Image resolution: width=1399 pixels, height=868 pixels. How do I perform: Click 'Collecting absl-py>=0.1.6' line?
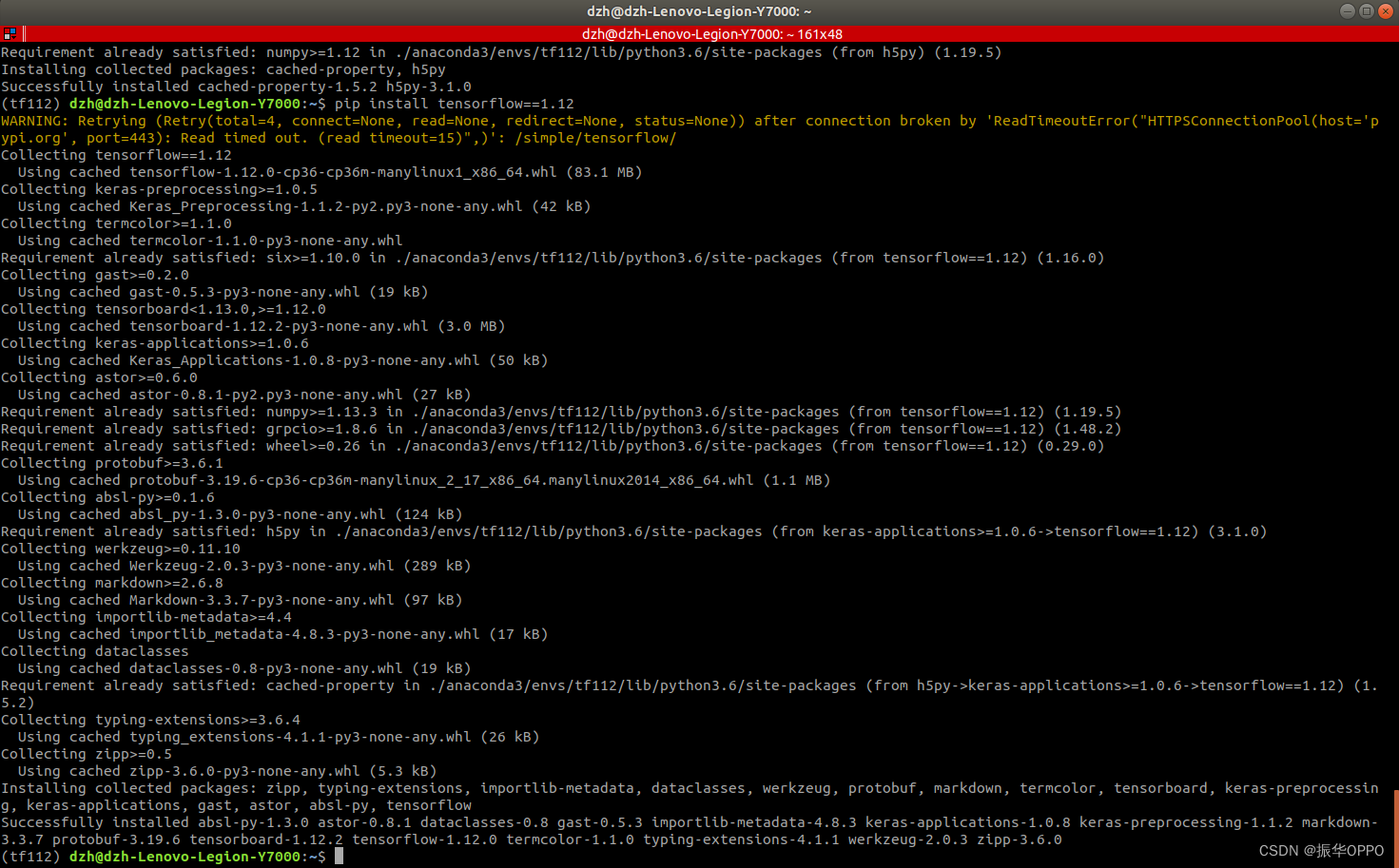tap(107, 497)
